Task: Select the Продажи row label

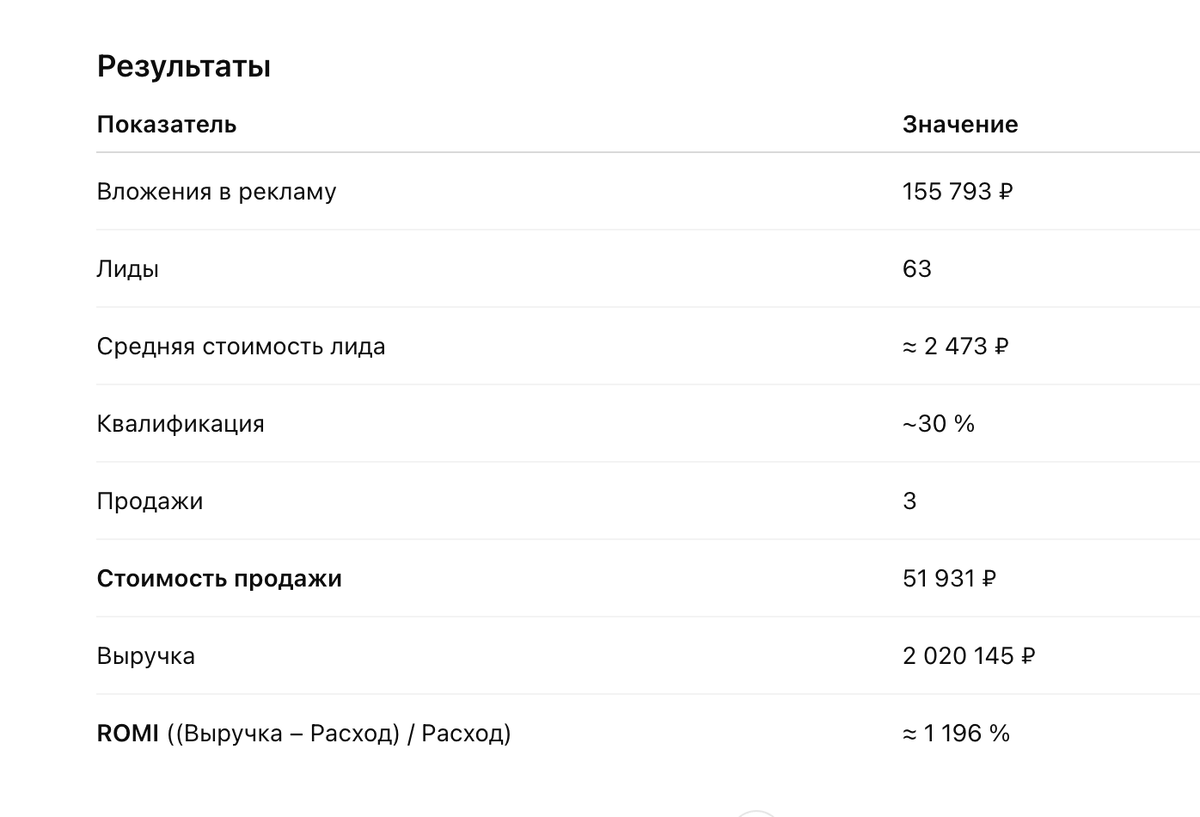Action: [150, 501]
